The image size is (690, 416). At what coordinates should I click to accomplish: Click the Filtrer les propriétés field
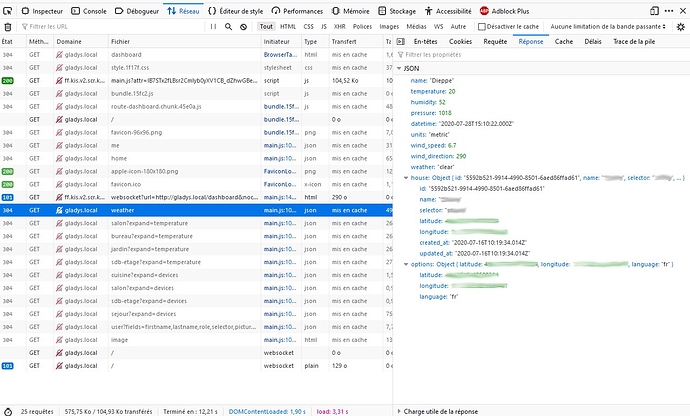[x=541, y=55]
